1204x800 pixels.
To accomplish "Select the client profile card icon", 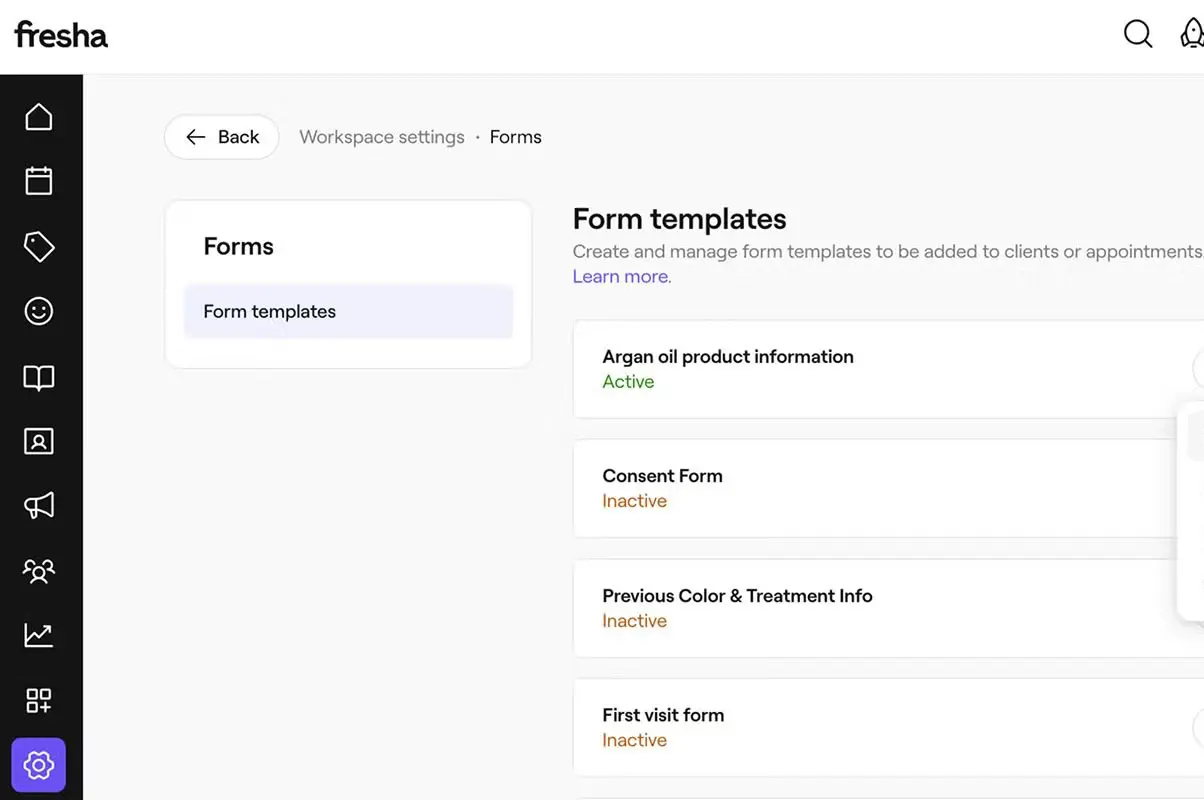I will point(38,440).
